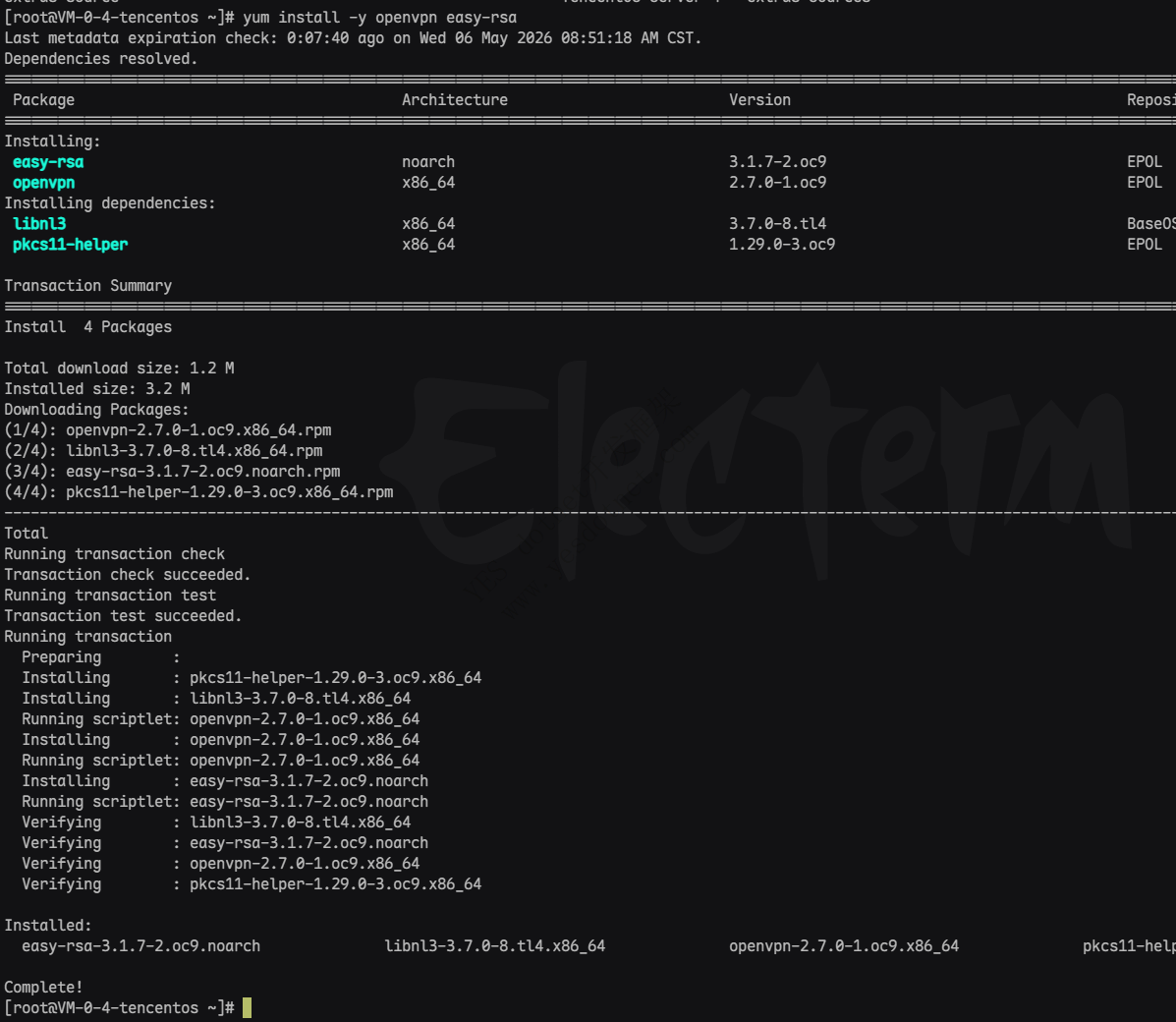Click EPOL repository in the green openvpn row
The image size is (1176, 1022).
tap(1145, 183)
